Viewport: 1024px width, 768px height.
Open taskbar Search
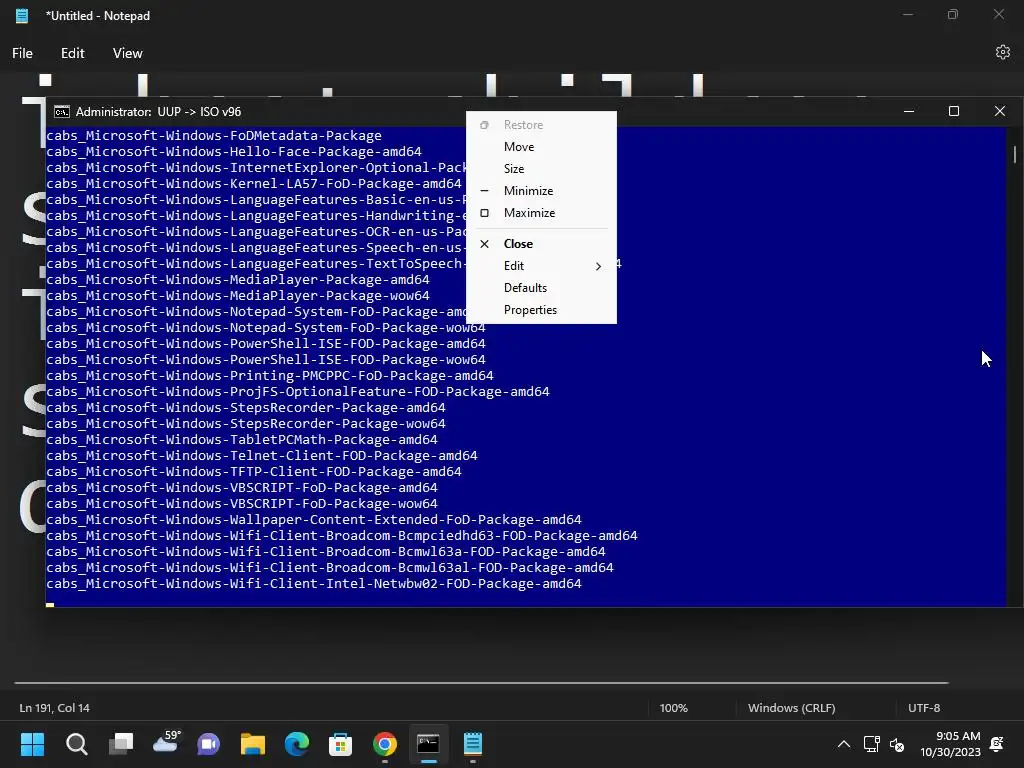[x=76, y=744]
